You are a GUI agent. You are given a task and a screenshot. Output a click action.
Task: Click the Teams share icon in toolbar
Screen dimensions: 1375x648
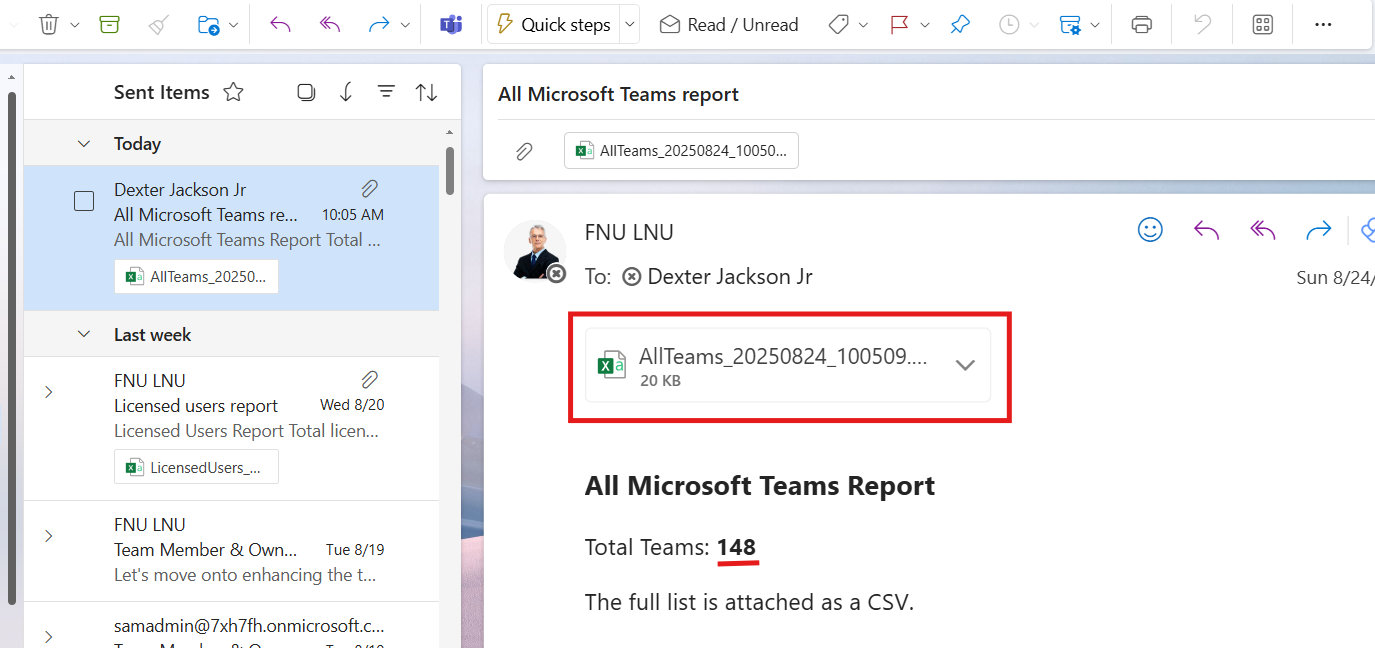[451, 25]
